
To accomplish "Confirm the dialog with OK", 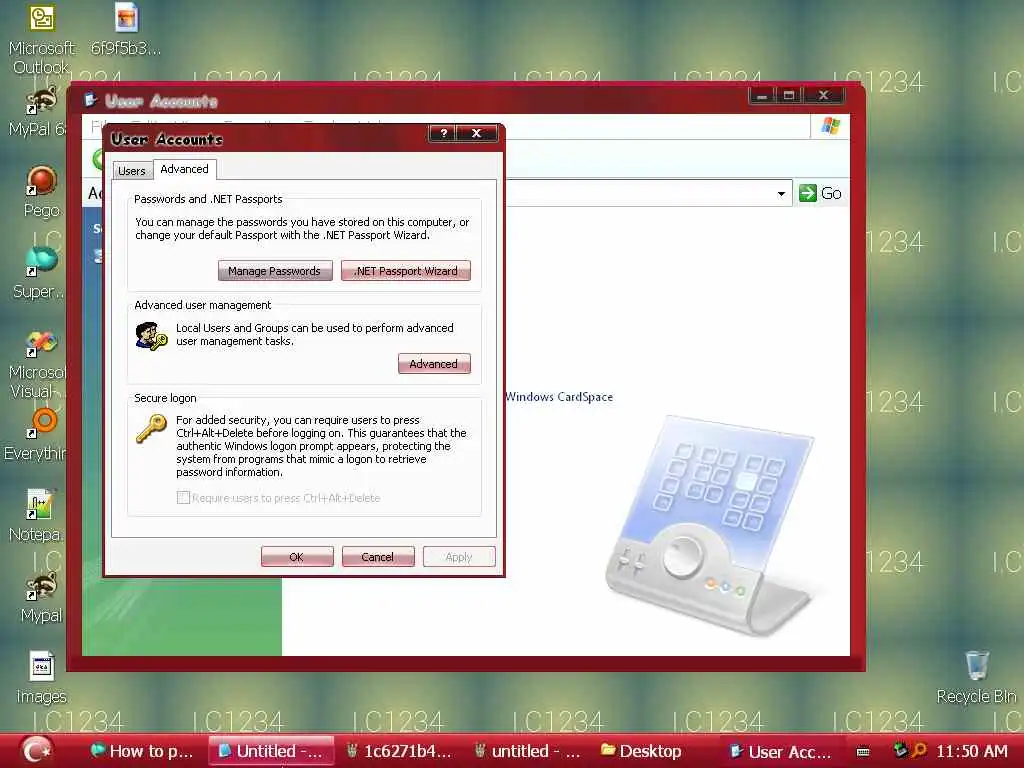I will coord(297,557).
